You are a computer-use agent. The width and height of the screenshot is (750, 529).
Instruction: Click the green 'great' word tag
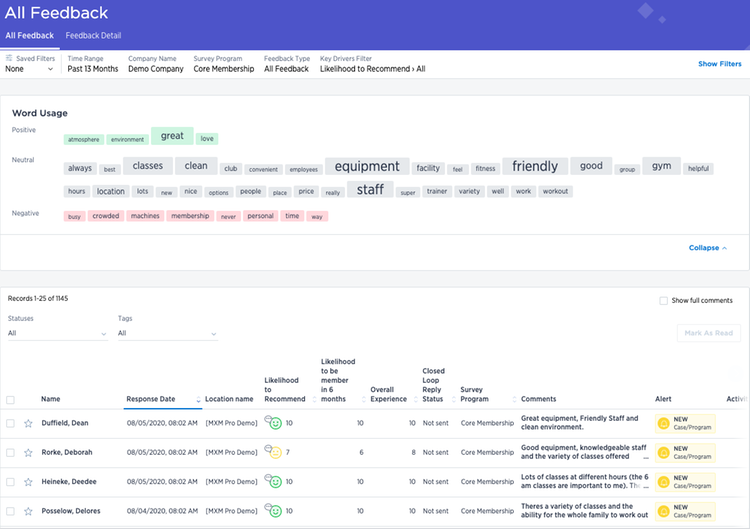coord(172,136)
